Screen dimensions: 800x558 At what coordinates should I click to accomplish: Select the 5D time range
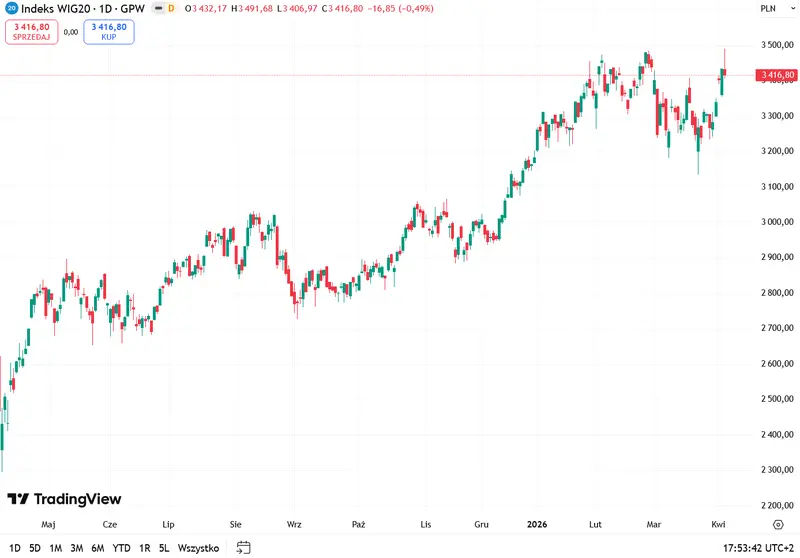[35, 548]
